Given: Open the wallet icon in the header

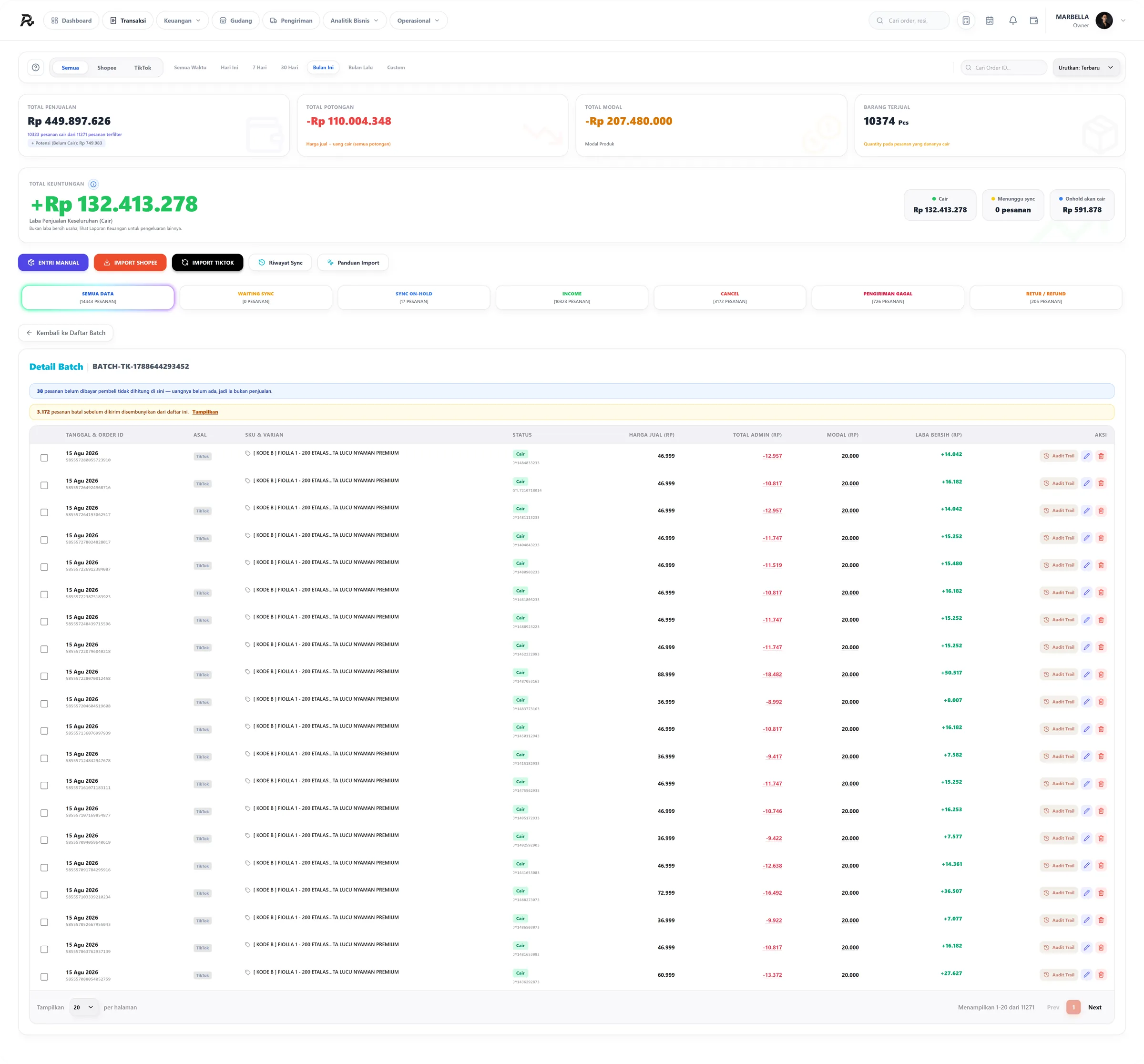Looking at the screenshot, I should [x=1034, y=20].
